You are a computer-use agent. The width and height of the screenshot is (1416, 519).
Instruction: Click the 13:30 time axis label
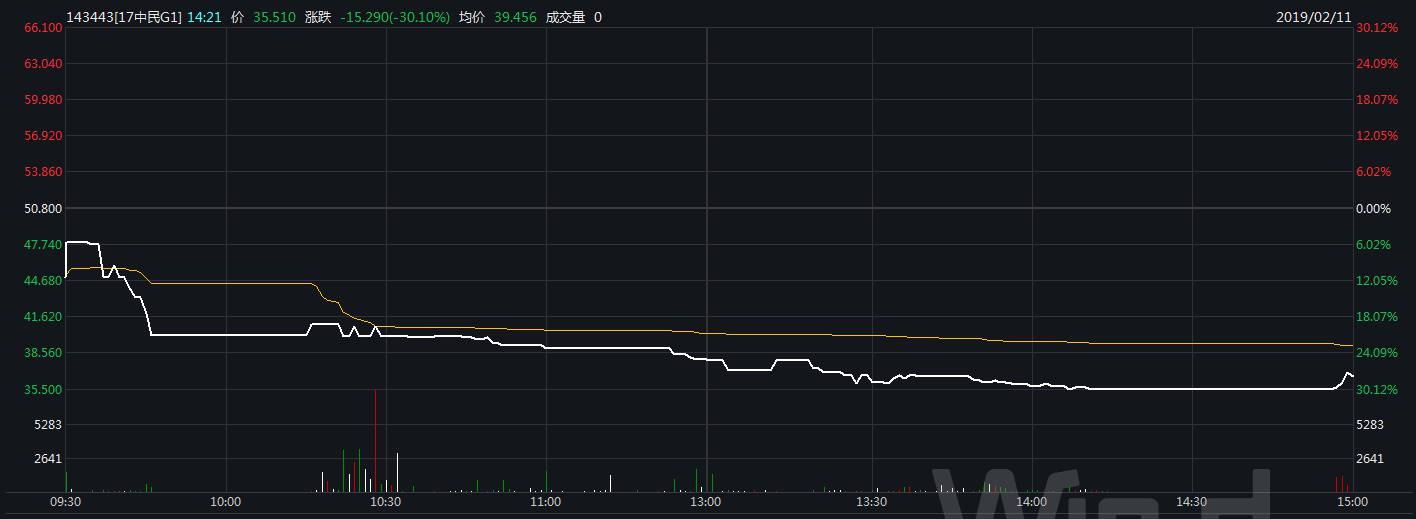point(871,502)
